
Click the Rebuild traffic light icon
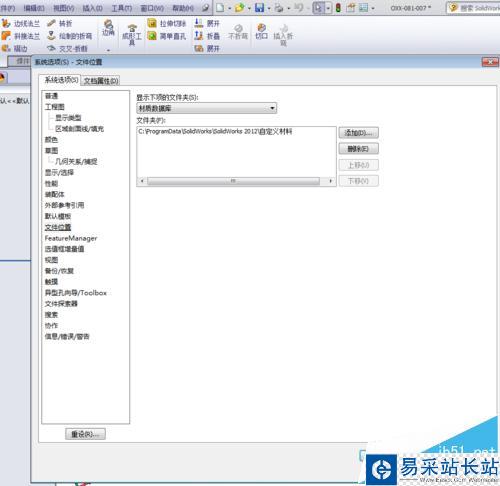(x=338, y=7)
